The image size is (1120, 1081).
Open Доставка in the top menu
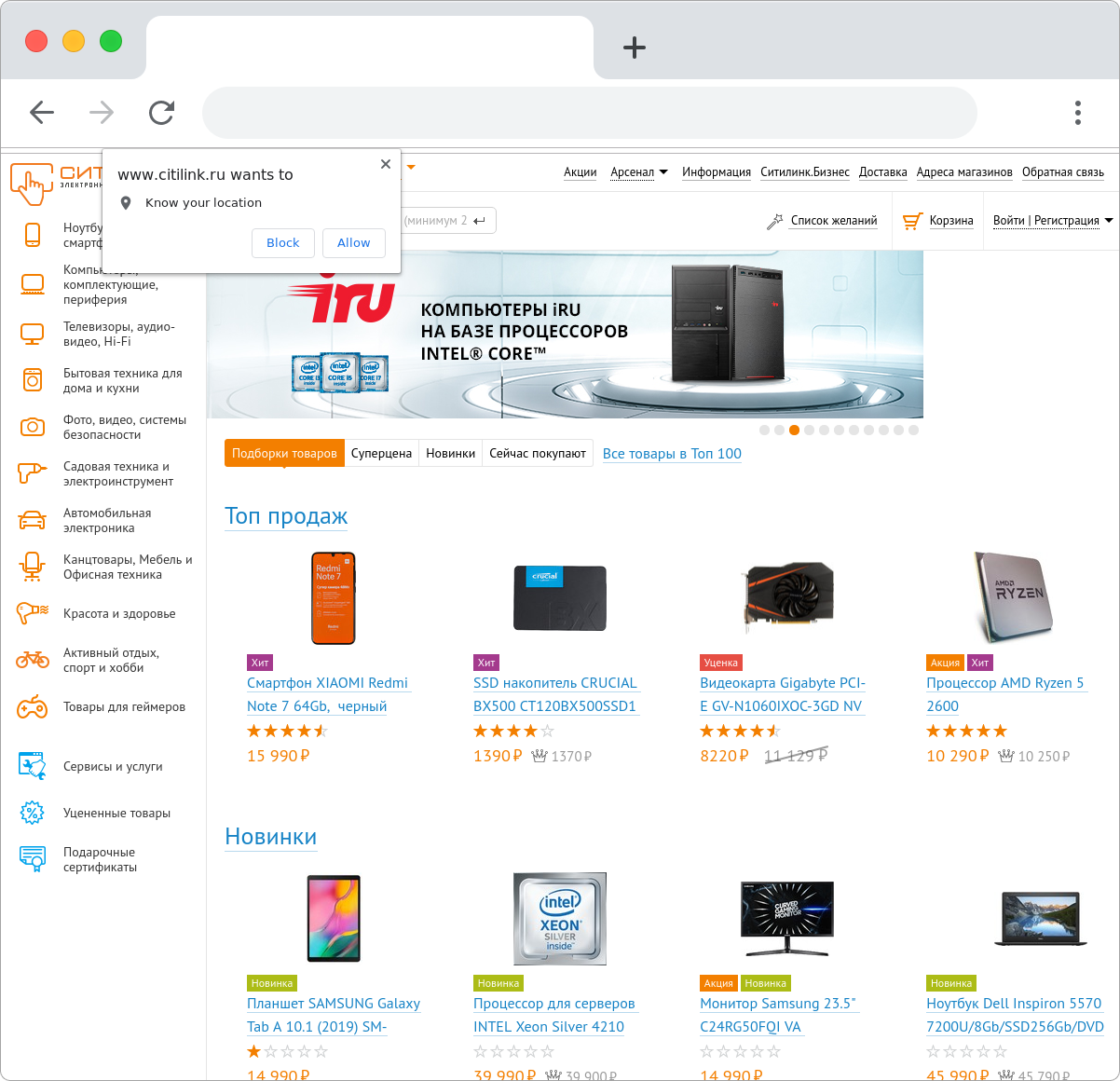point(883,172)
